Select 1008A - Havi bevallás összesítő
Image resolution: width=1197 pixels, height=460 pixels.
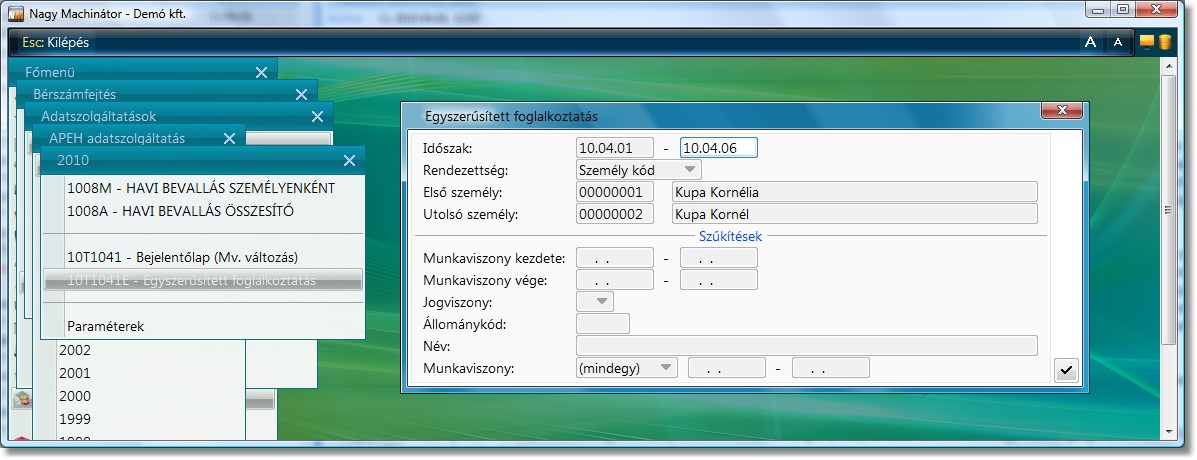(180, 211)
